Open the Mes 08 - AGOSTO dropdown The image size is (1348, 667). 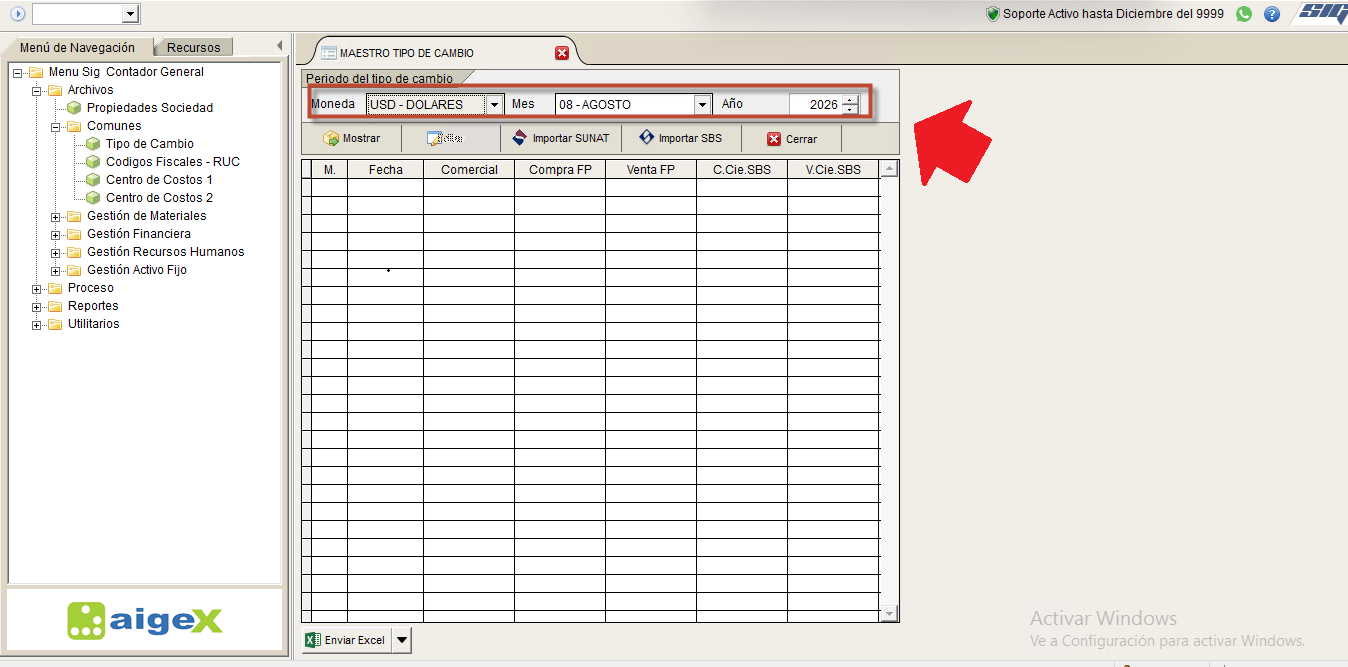(x=703, y=104)
